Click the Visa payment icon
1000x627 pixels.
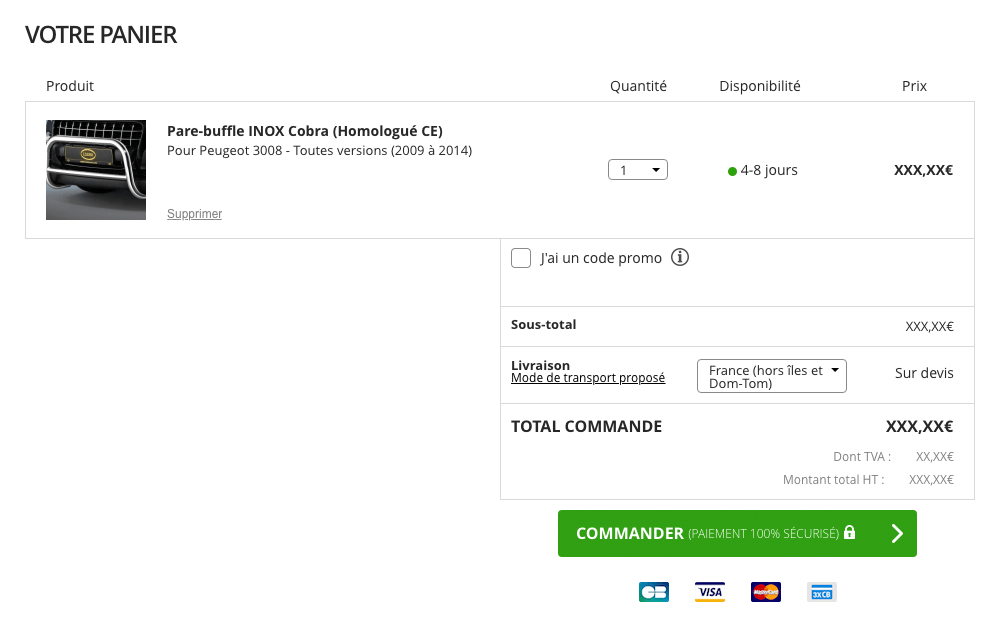(x=710, y=592)
